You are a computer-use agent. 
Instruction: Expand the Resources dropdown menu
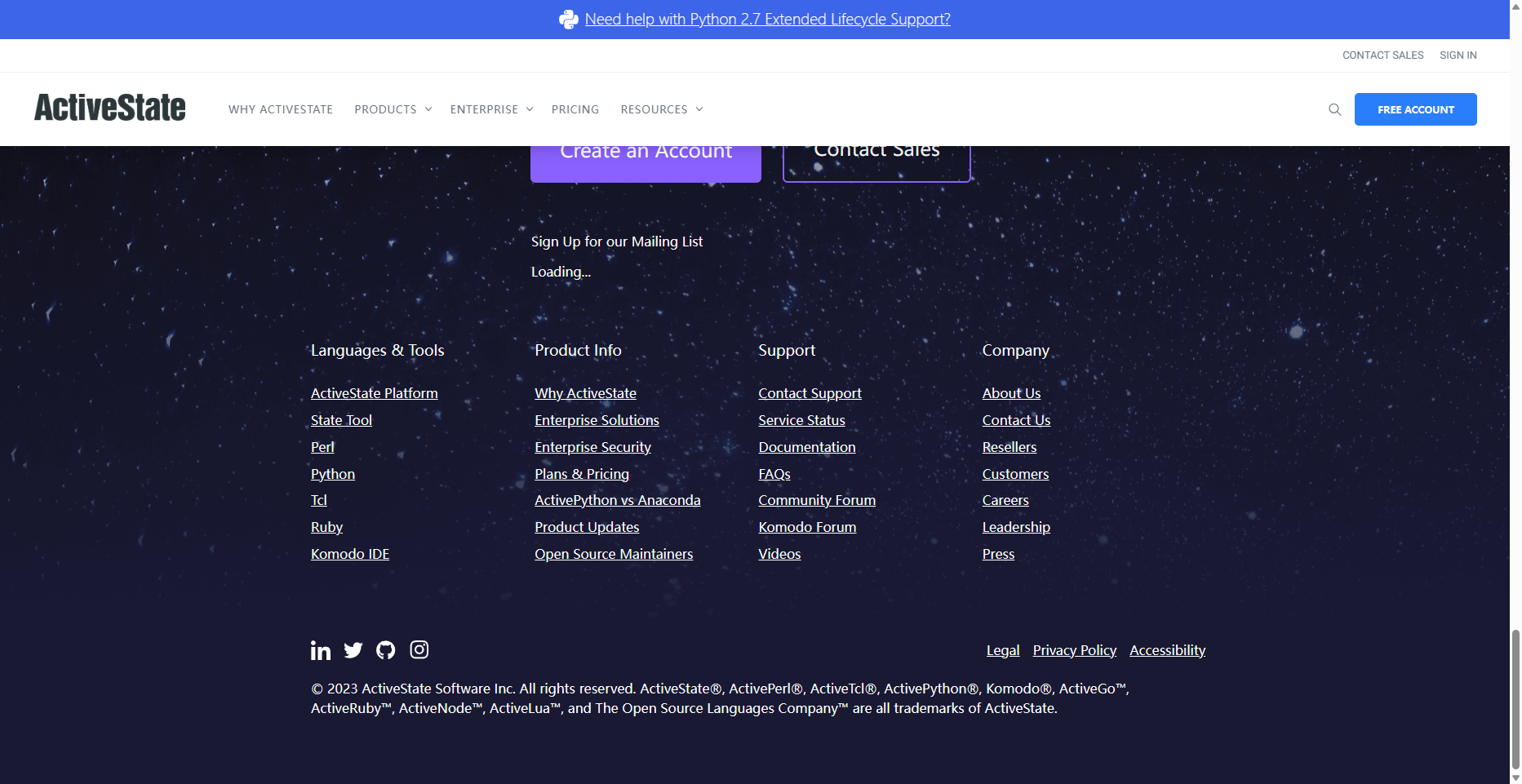click(x=662, y=109)
